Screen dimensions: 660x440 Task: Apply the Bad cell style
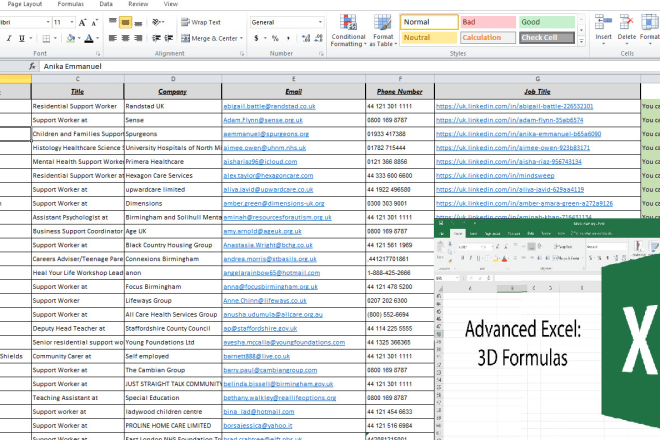(488, 22)
